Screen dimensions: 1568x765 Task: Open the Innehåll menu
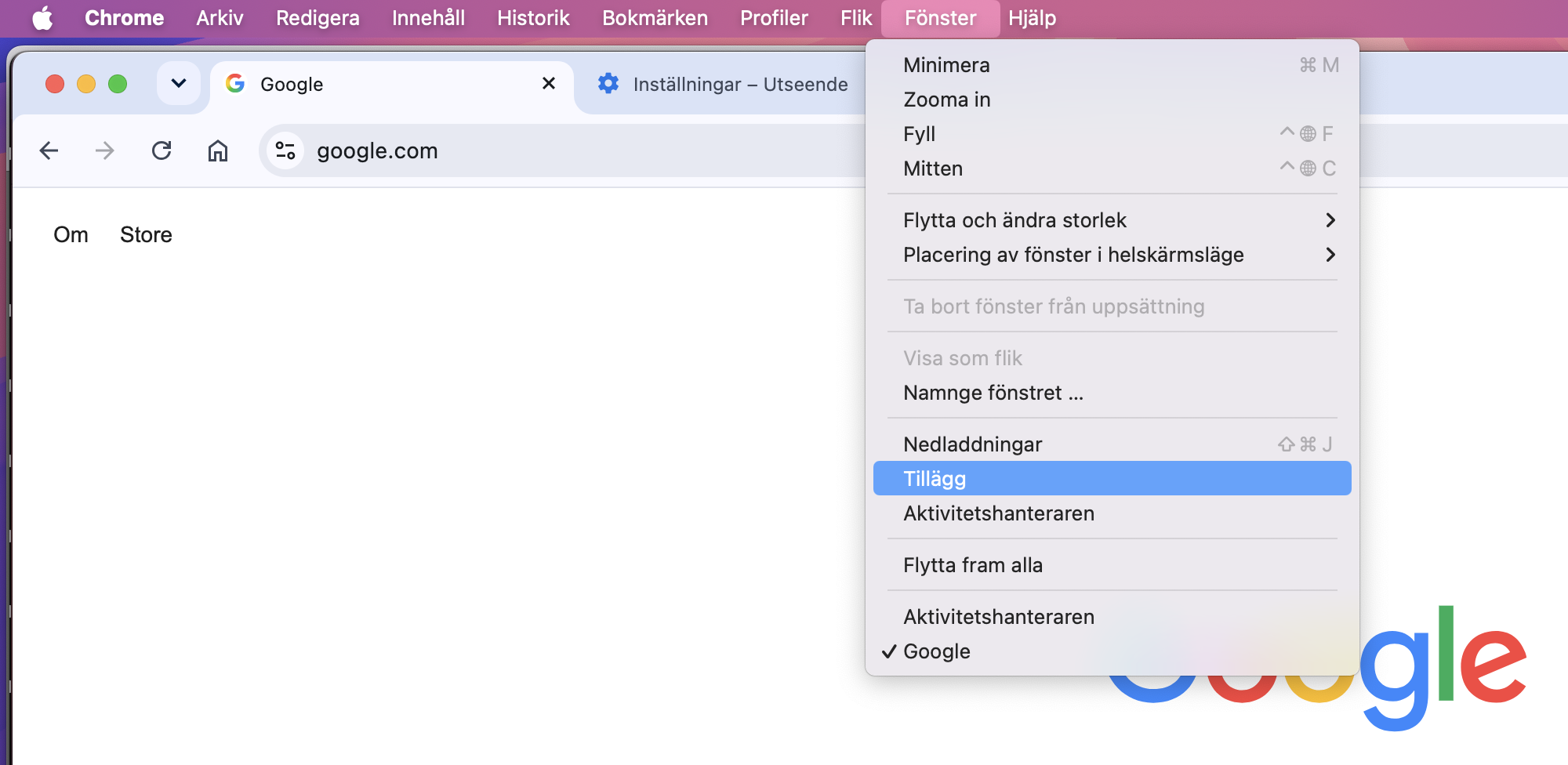[x=428, y=18]
